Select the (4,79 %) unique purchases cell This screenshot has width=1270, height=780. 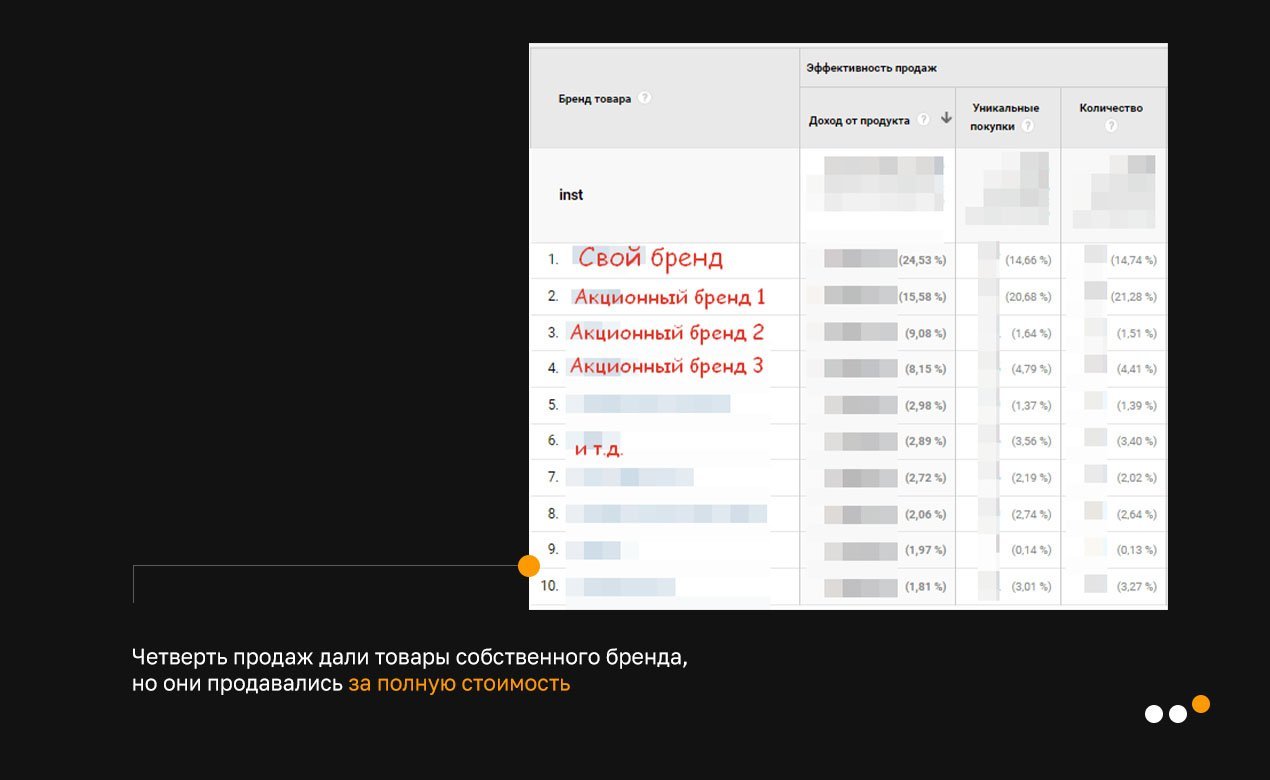click(1031, 369)
